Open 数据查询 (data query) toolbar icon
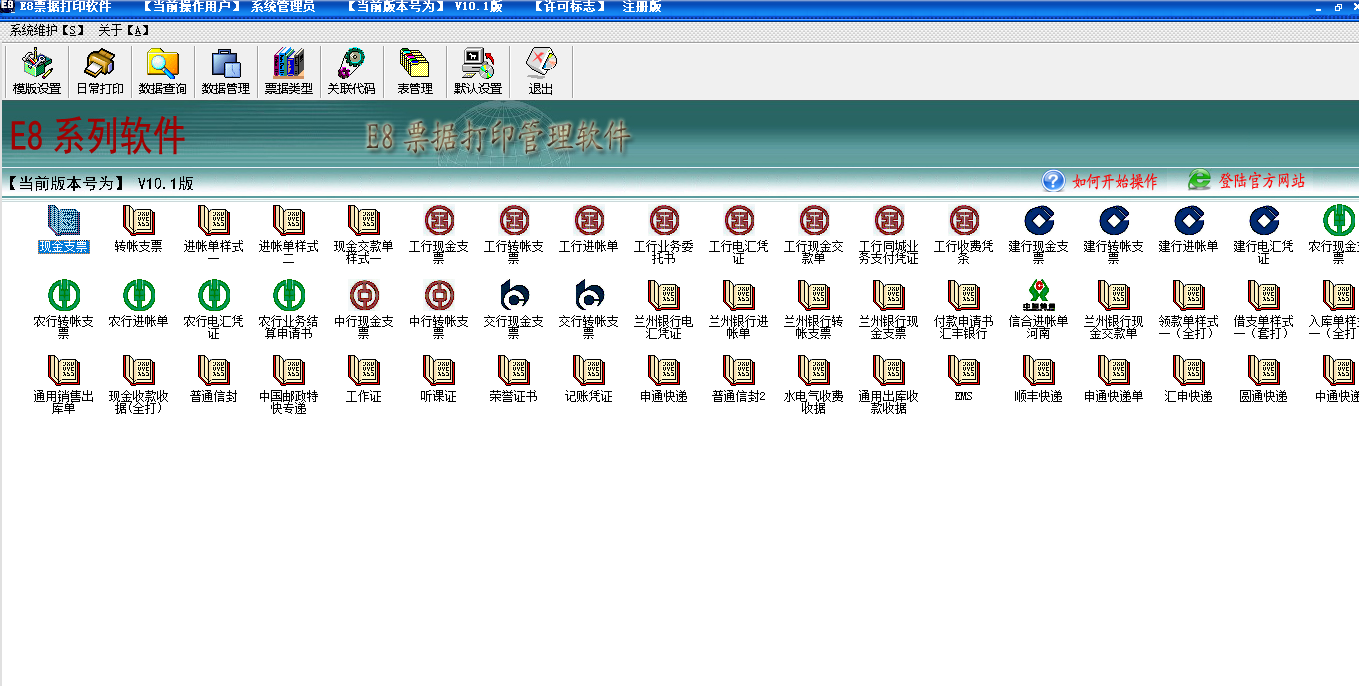The image size is (1359, 686). (163, 72)
